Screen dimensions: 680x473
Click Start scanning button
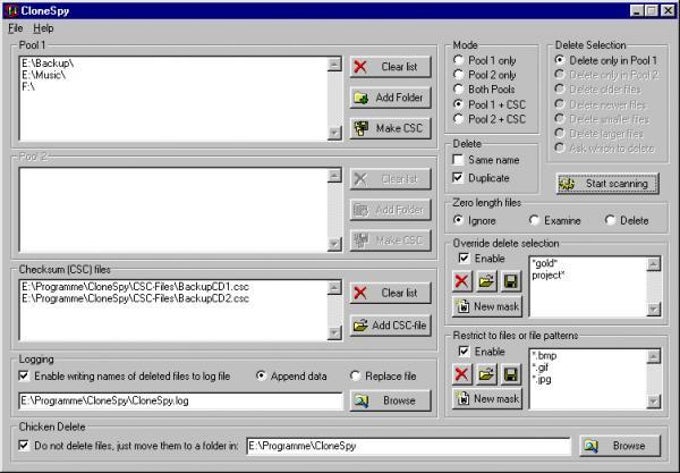[x=607, y=183]
